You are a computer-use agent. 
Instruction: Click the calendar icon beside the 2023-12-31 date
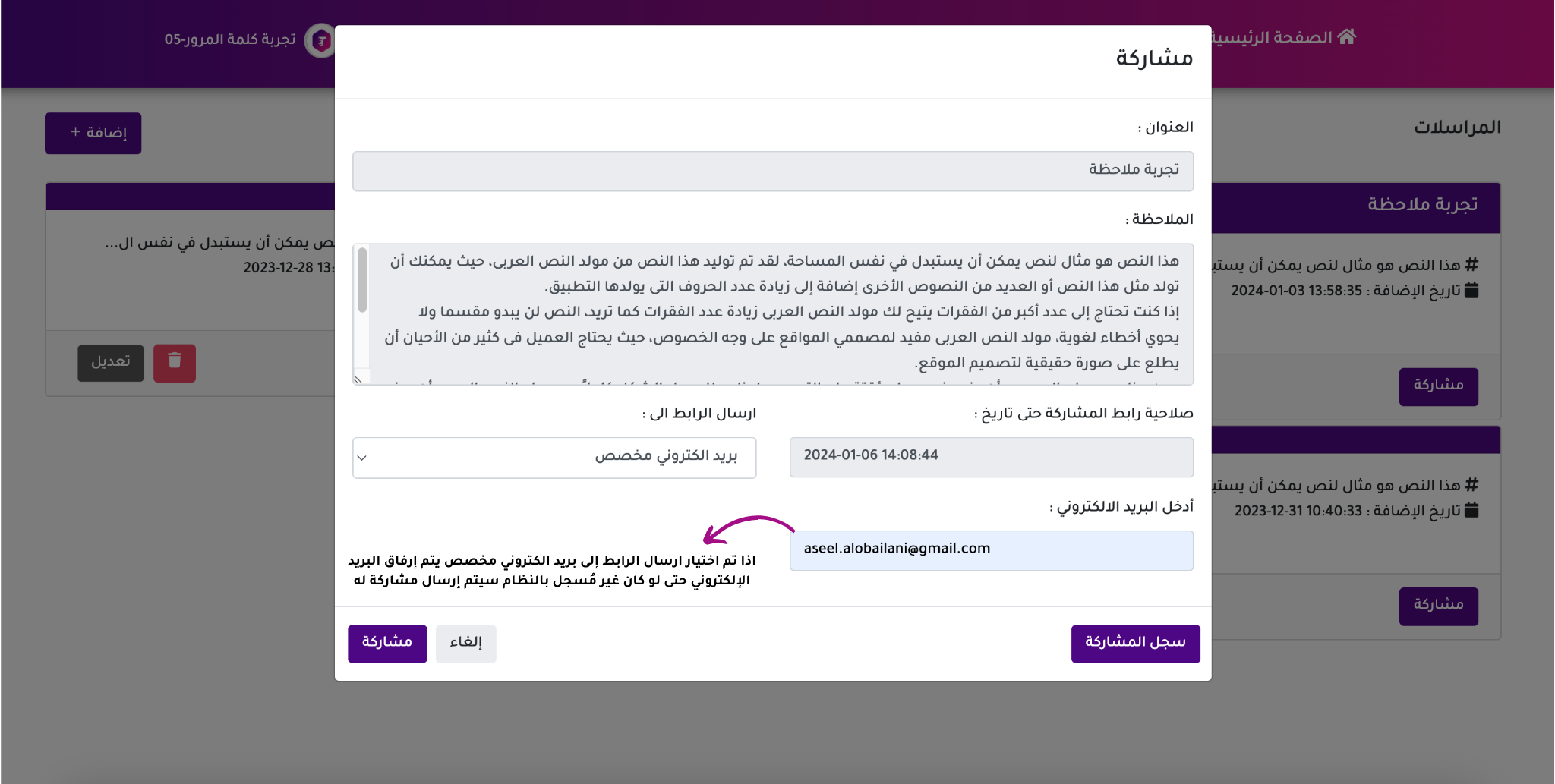tap(1471, 509)
